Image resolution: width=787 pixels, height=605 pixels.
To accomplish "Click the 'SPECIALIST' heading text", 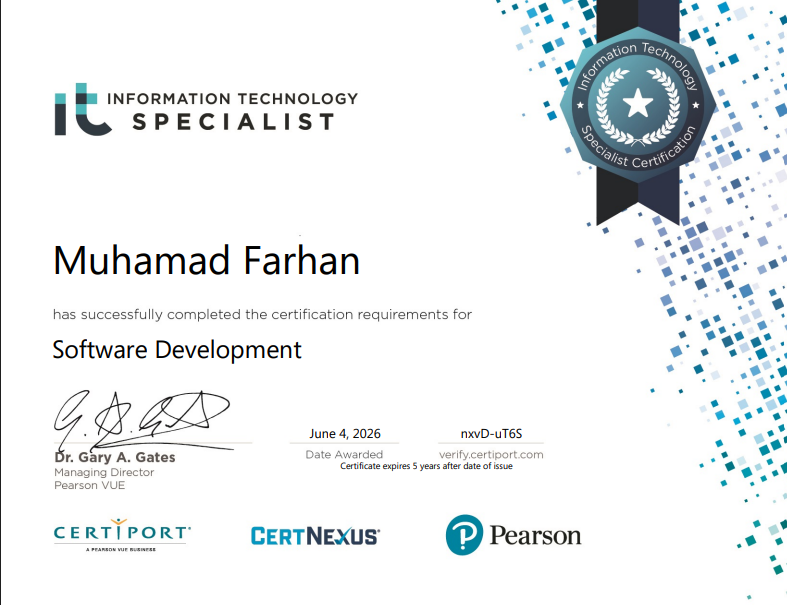I will click(x=233, y=122).
